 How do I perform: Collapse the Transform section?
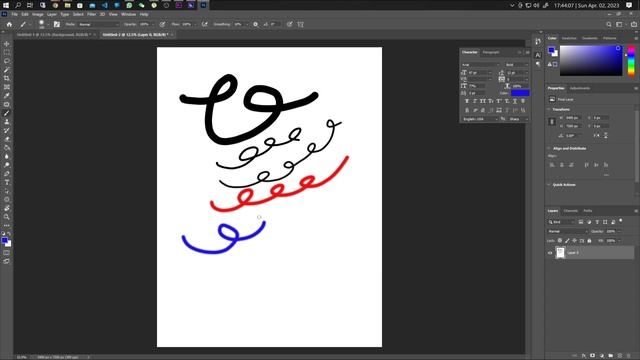(x=549, y=109)
